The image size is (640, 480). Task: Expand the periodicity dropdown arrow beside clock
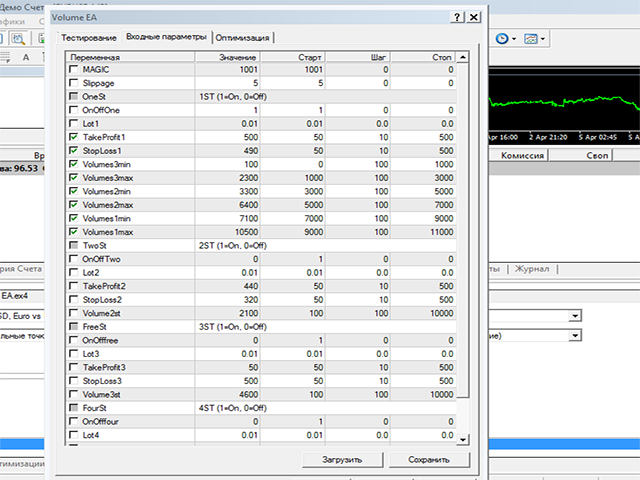[x=515, y=39]
